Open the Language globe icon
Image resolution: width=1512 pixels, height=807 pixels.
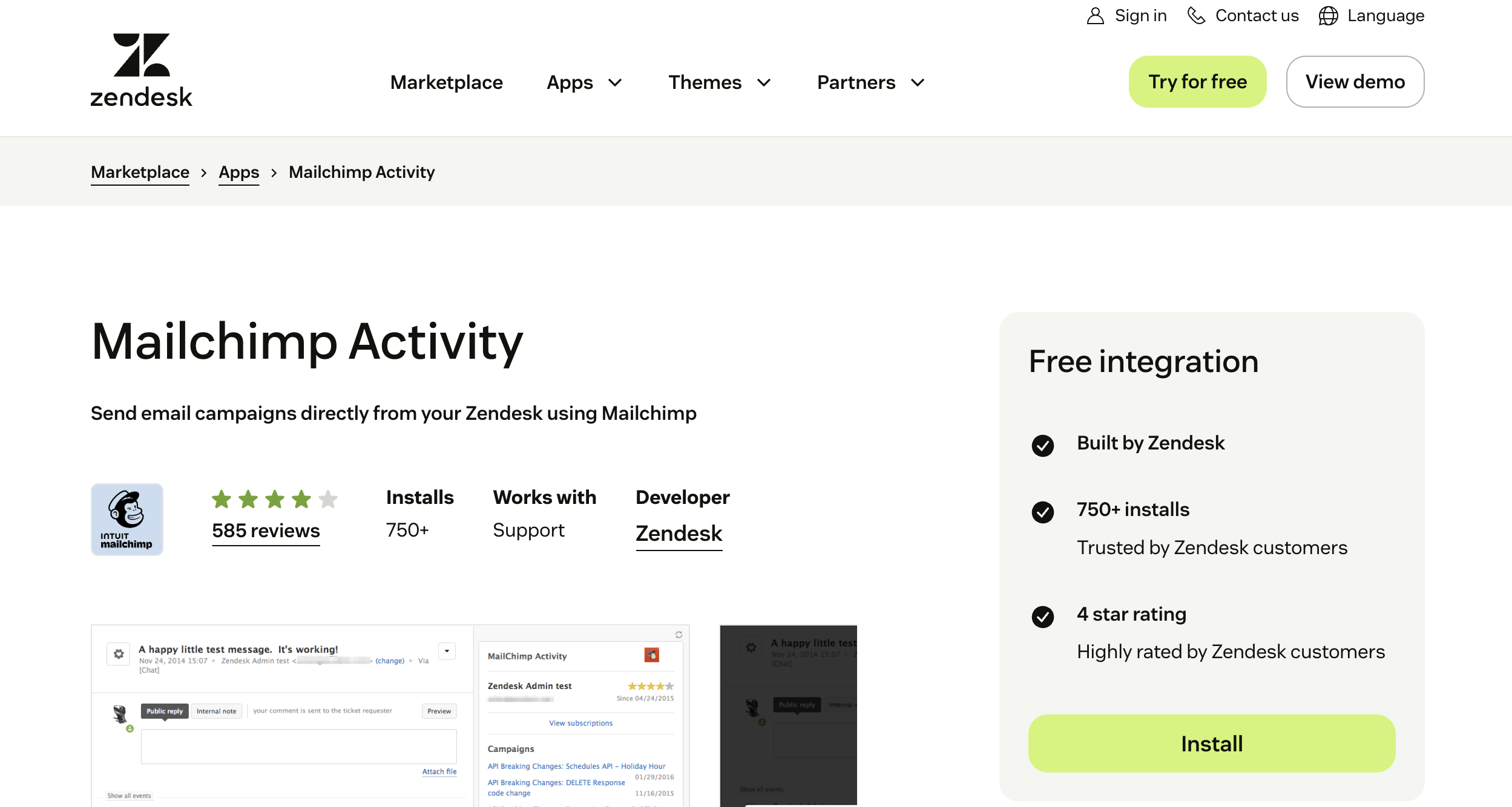pos(1327,16)
